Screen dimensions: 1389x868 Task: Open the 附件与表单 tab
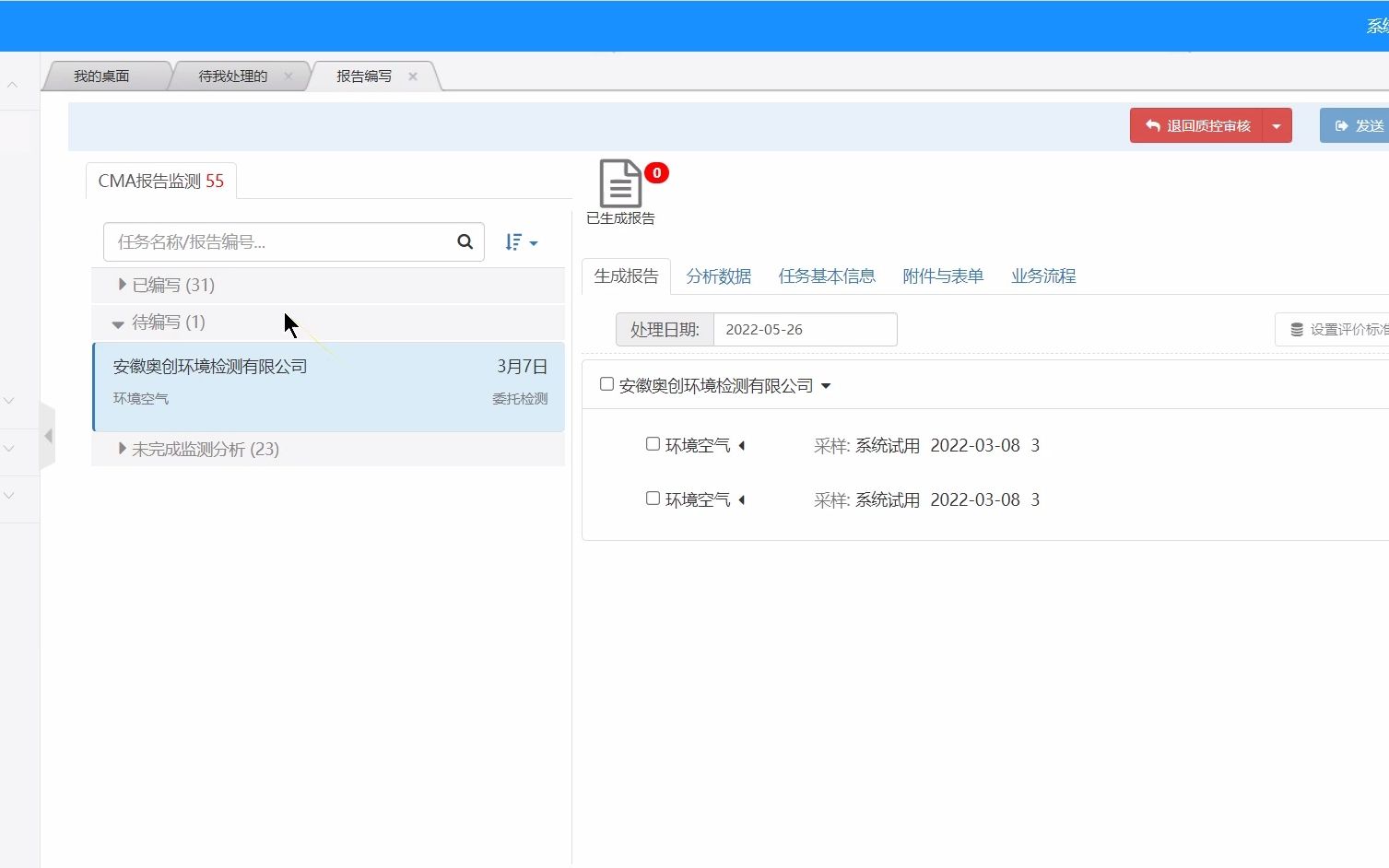tap(943, 276)
